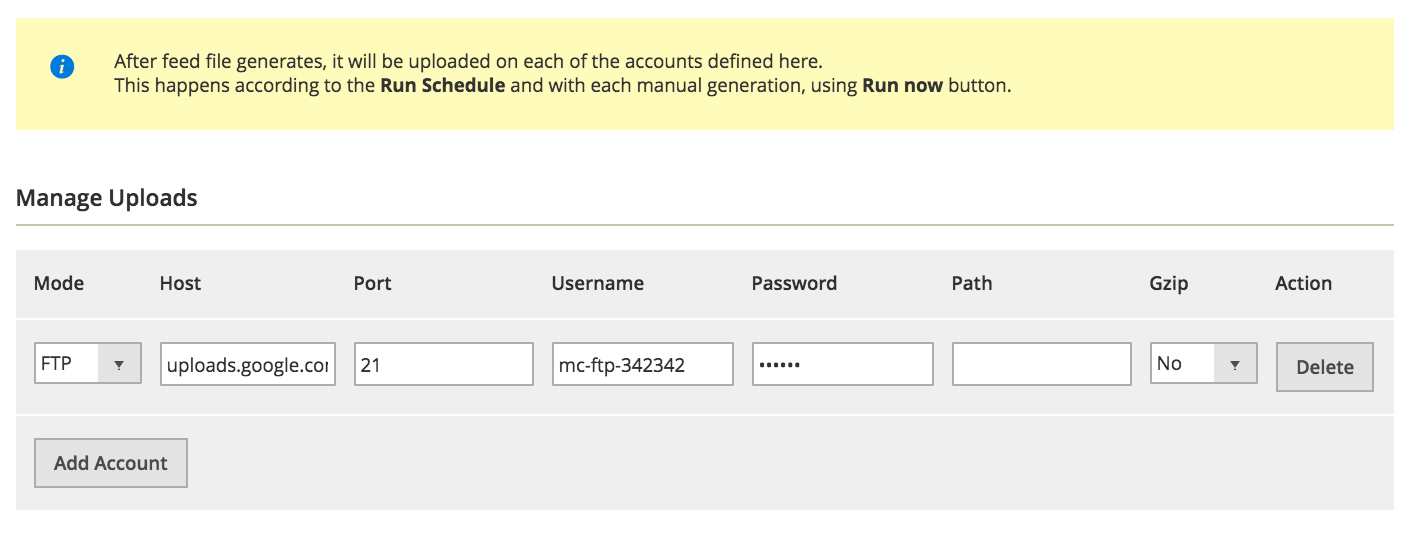
Task: Open the Gzip No dropdown
Action: tap(1203, 364)
